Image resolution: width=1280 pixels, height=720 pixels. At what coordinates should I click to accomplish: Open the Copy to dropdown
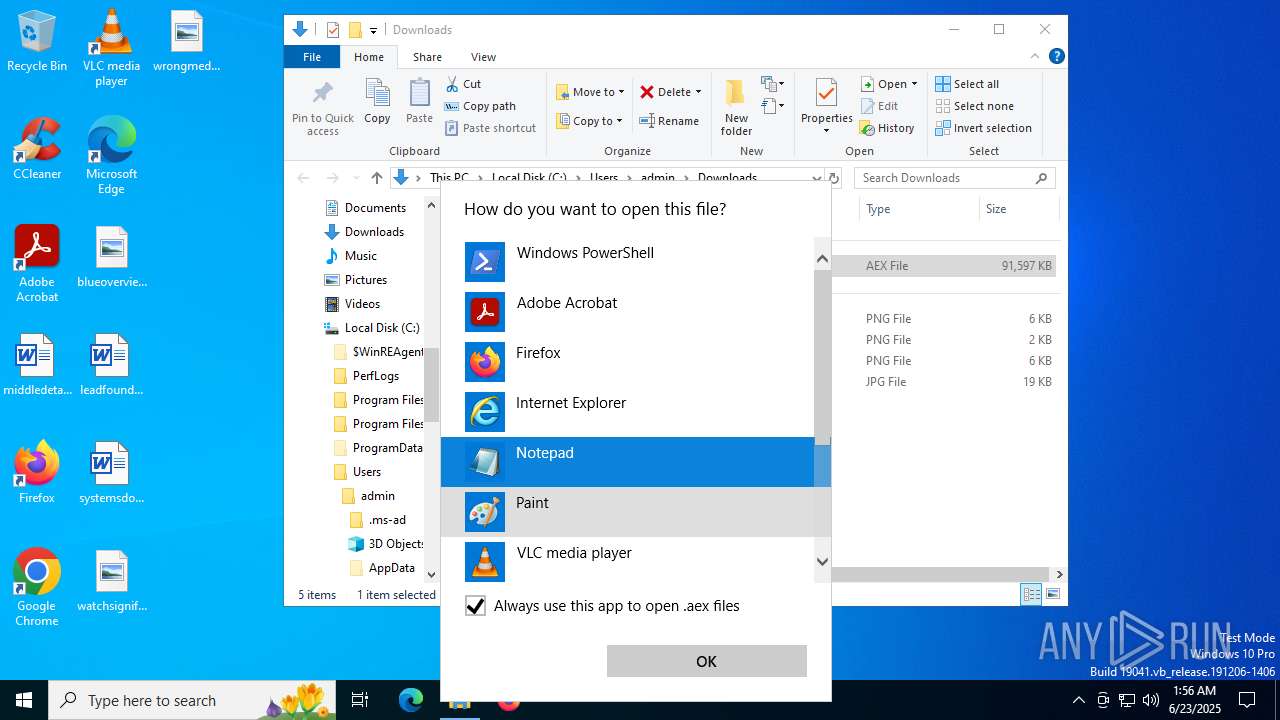[590, 121]
